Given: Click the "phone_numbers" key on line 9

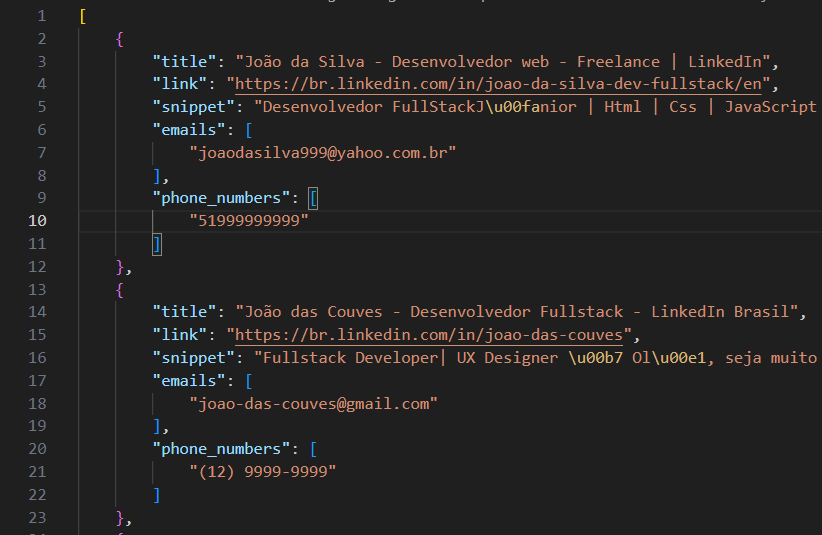Looking at the screenshot, I should [x=221, y=198].
